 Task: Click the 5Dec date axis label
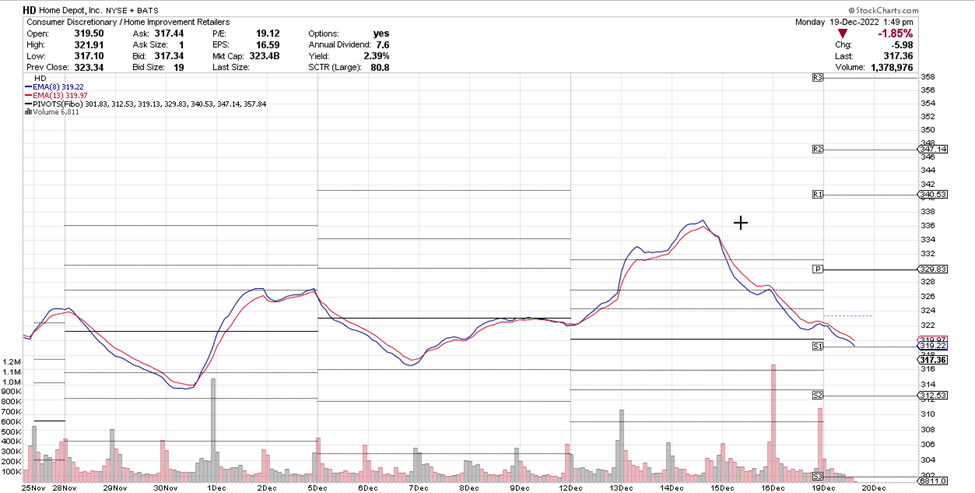[317, 489]
